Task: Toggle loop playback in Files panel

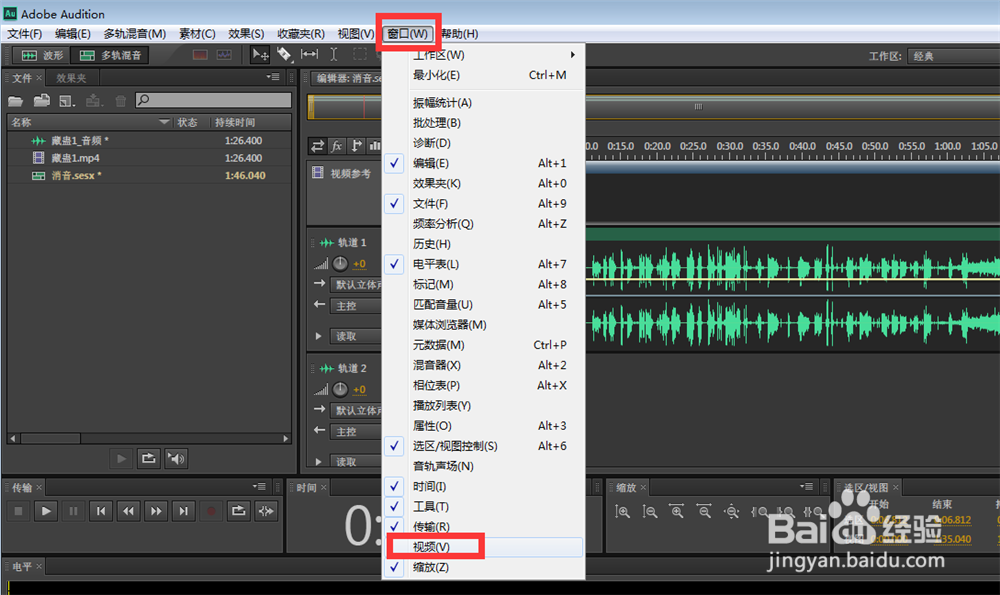Action: coord(149,459)
